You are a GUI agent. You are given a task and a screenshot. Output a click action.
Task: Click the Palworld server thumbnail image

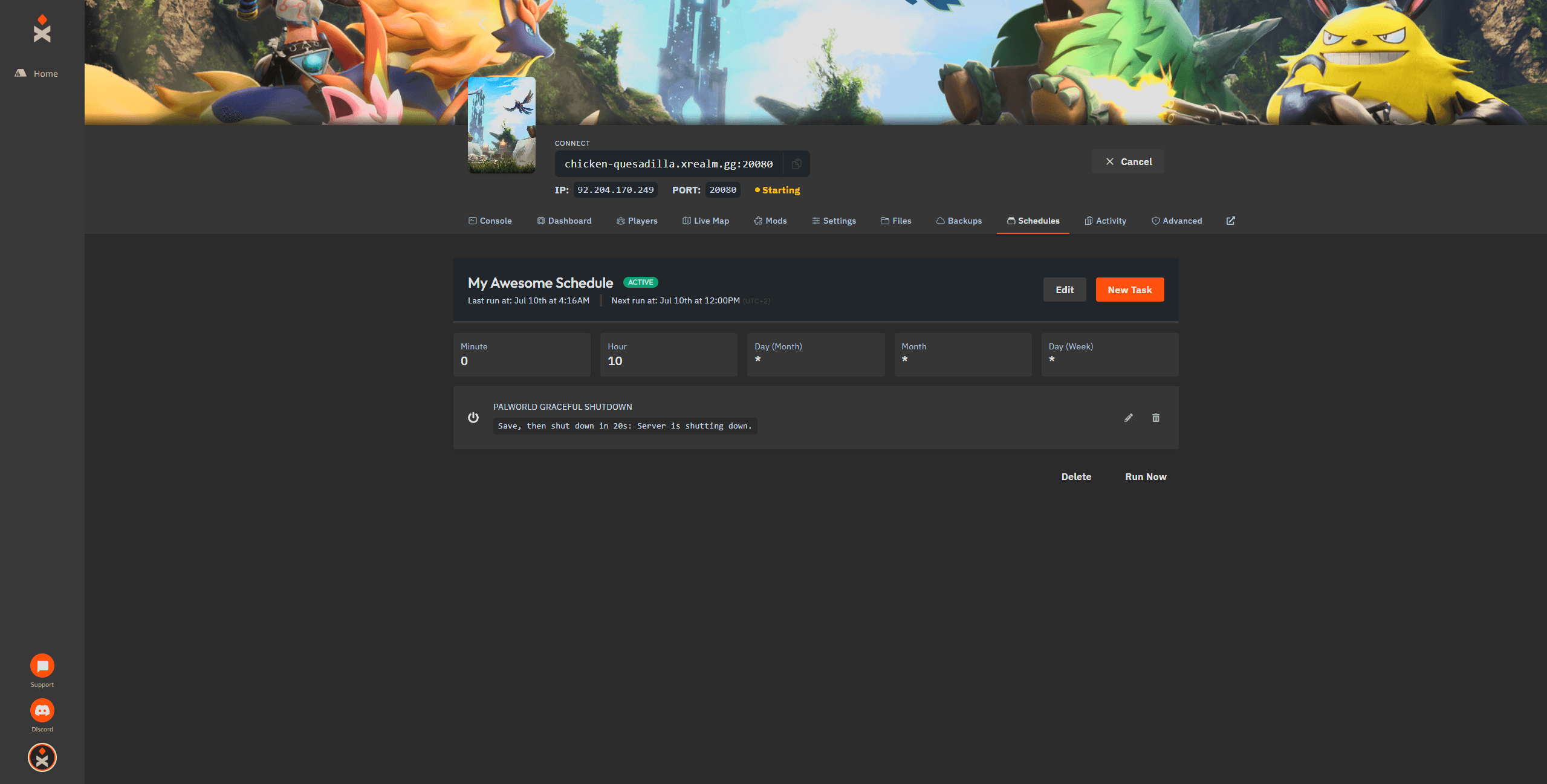(502, 125)
